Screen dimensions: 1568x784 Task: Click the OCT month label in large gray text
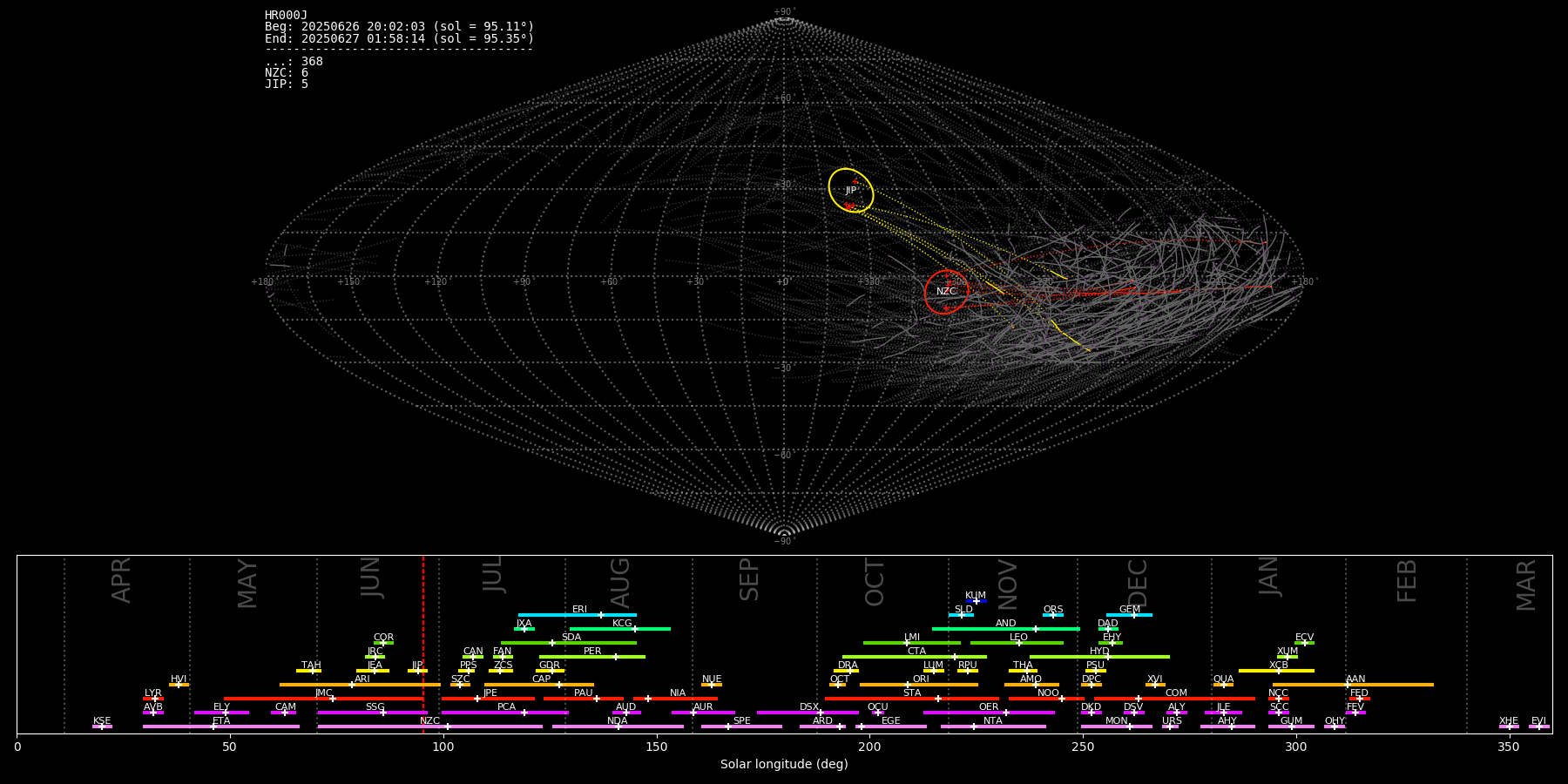tap(875, 582)
